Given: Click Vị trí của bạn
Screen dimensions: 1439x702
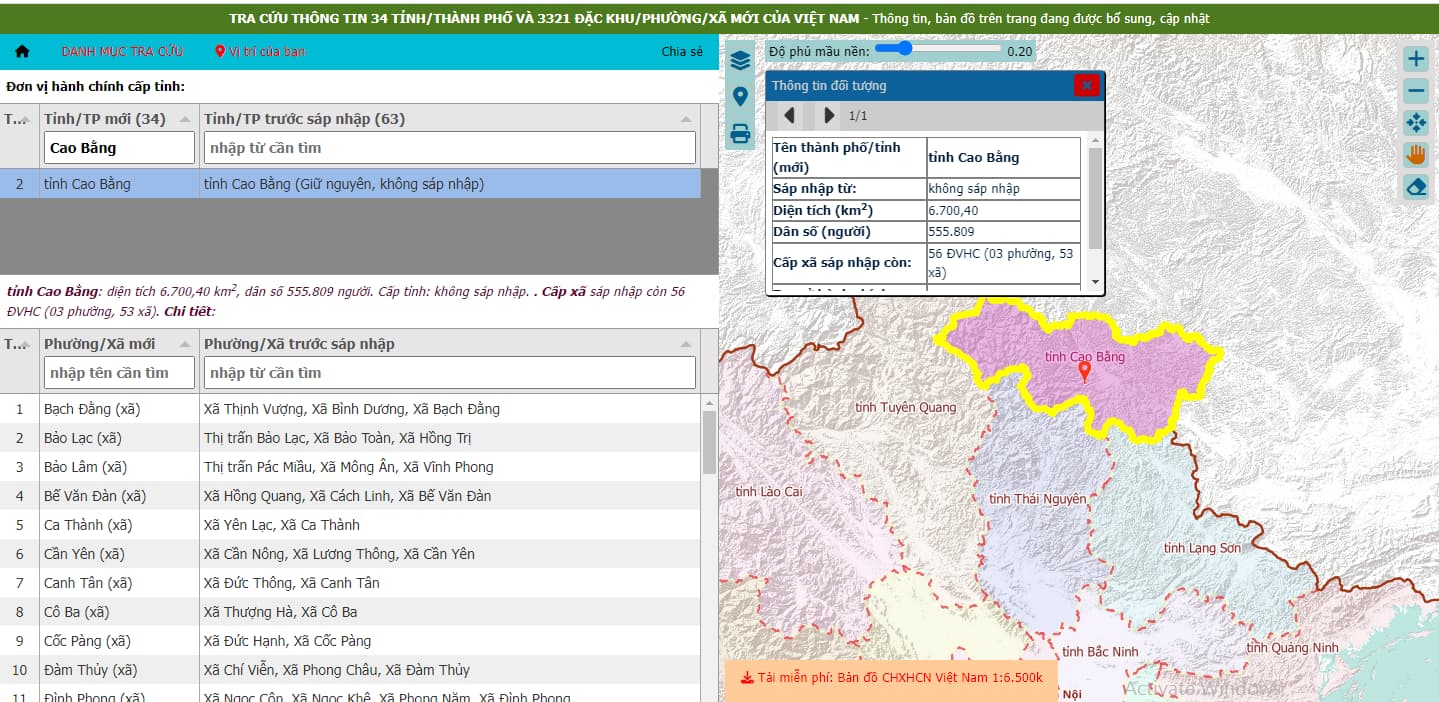Looking at the screenshot, I should click(260, 51).
